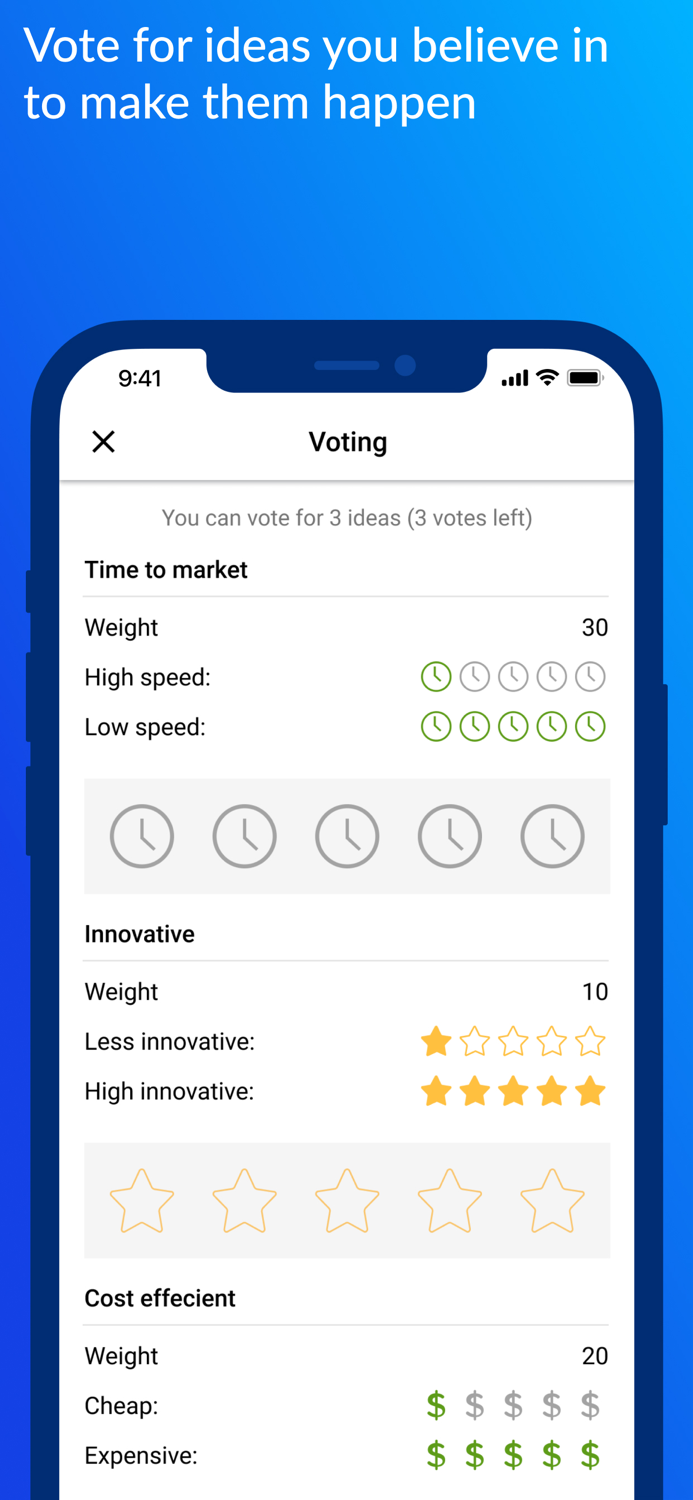The width and height of the screenshot is (693, 1500).
Task: Click the single filled star for Less innovative
Action: tap(436, 1041)
